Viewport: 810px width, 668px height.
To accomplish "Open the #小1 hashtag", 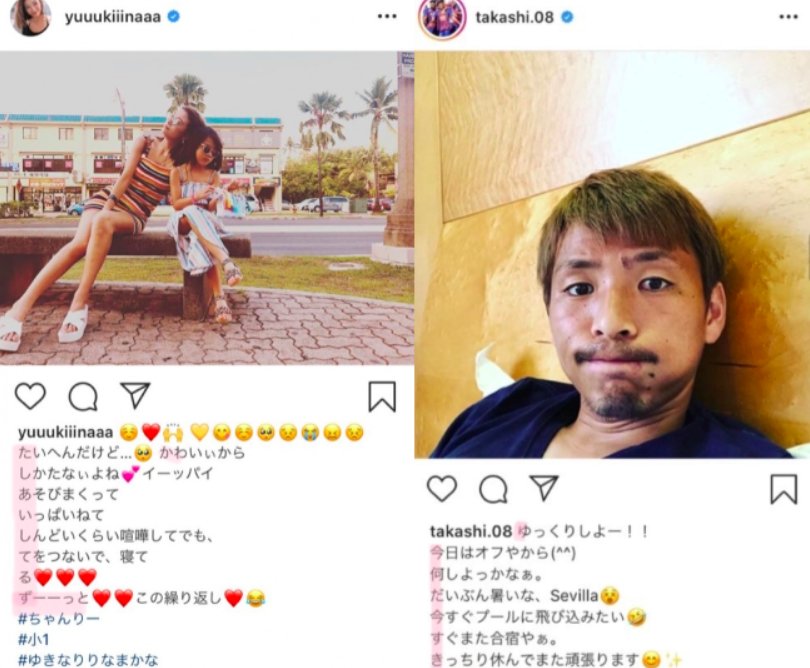I will click(x=34, y=640).
